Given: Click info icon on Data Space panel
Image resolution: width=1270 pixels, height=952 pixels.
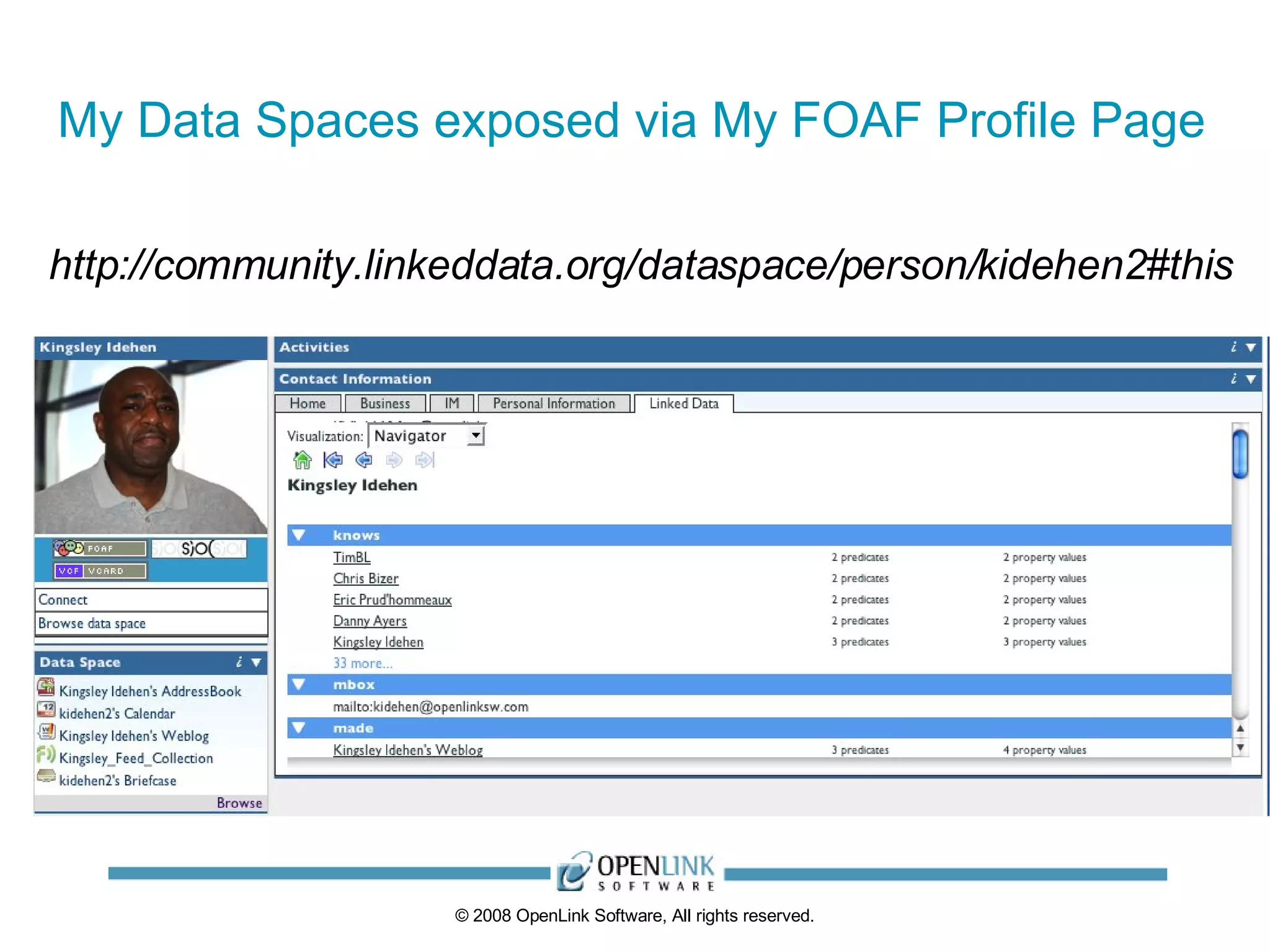Looking at the screenshot, I should 239,662.
